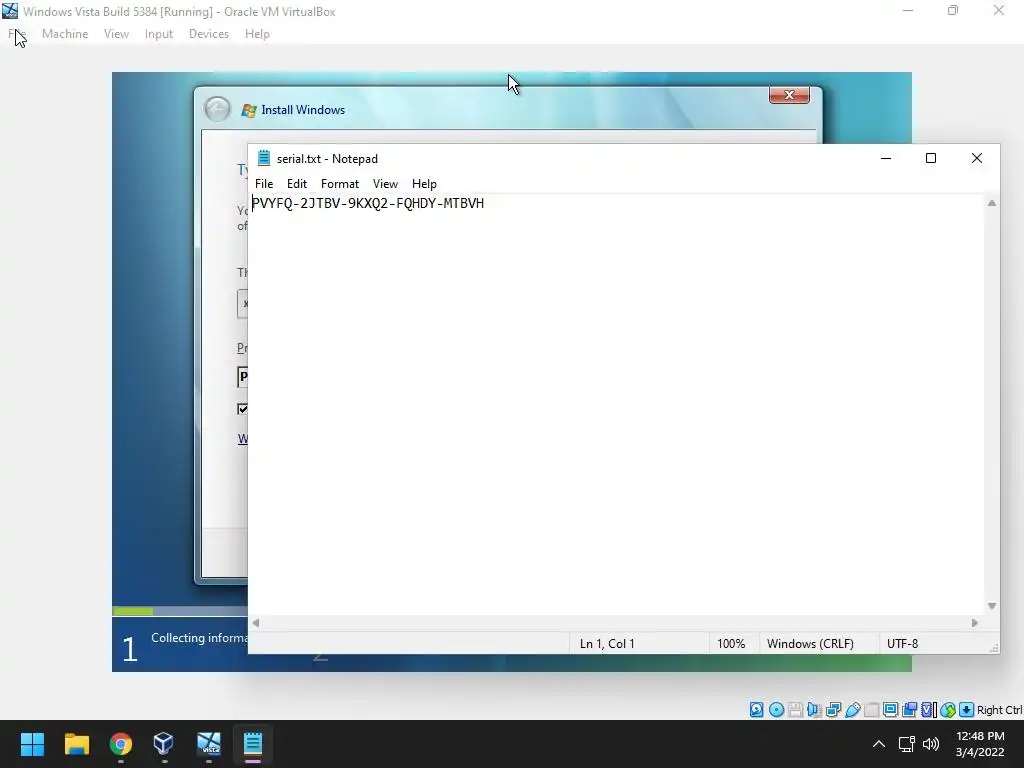This screenshot has width=1024, height=768.
Task: Open the VirtualBox Devices menu
Action: coord(208,34)
